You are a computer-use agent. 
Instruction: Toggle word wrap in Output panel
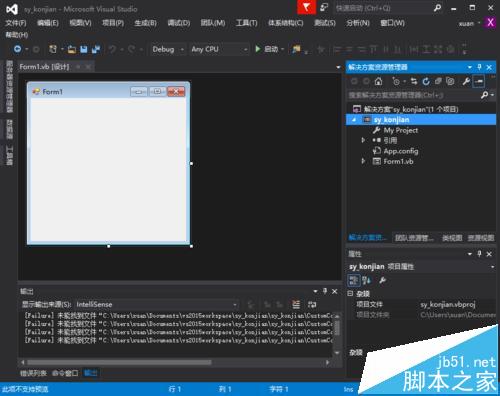click(x=312, y=304)
